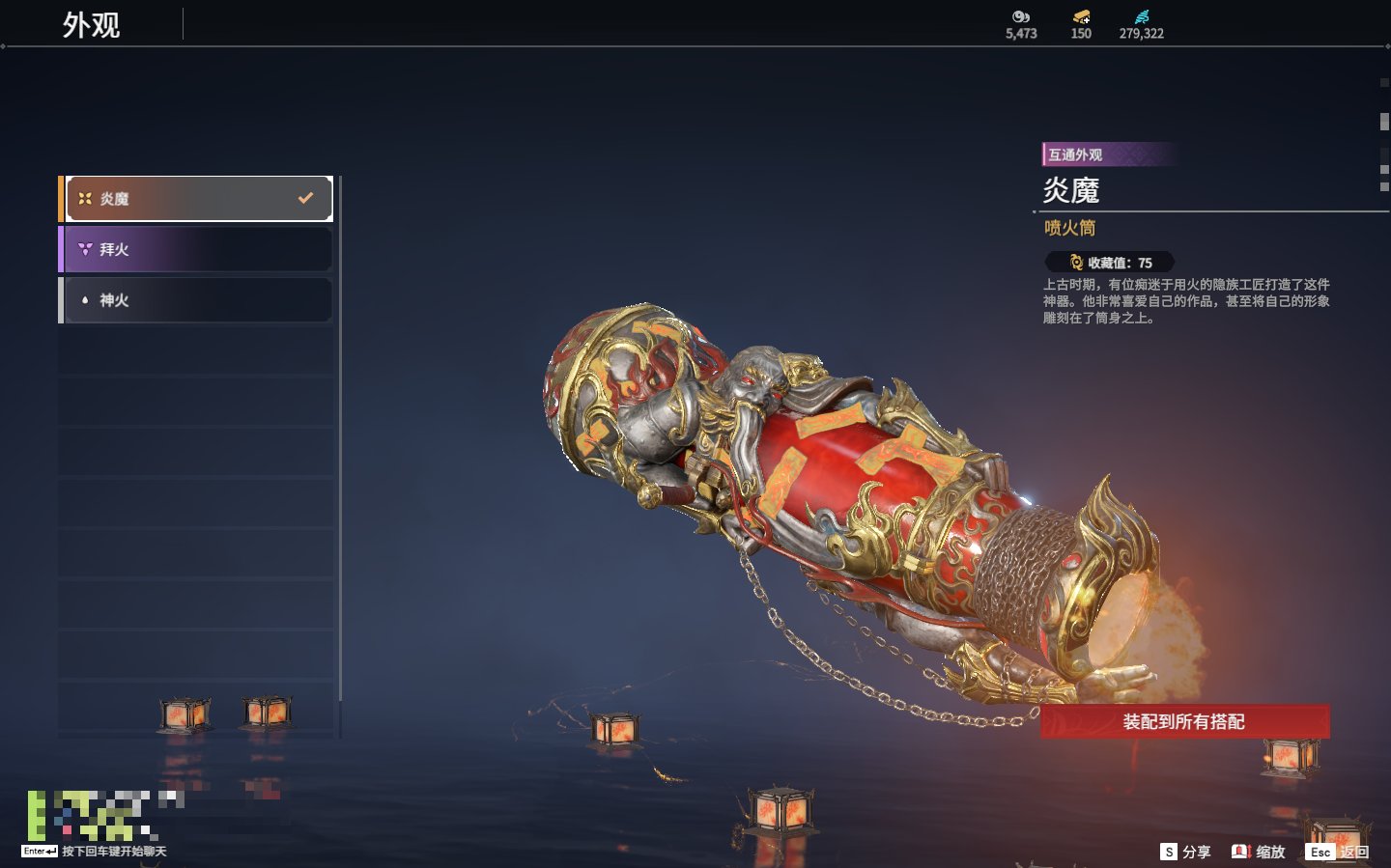Click the teal currency icon above 279,322
This screenshot has width=1391, height=868.
1142,16
